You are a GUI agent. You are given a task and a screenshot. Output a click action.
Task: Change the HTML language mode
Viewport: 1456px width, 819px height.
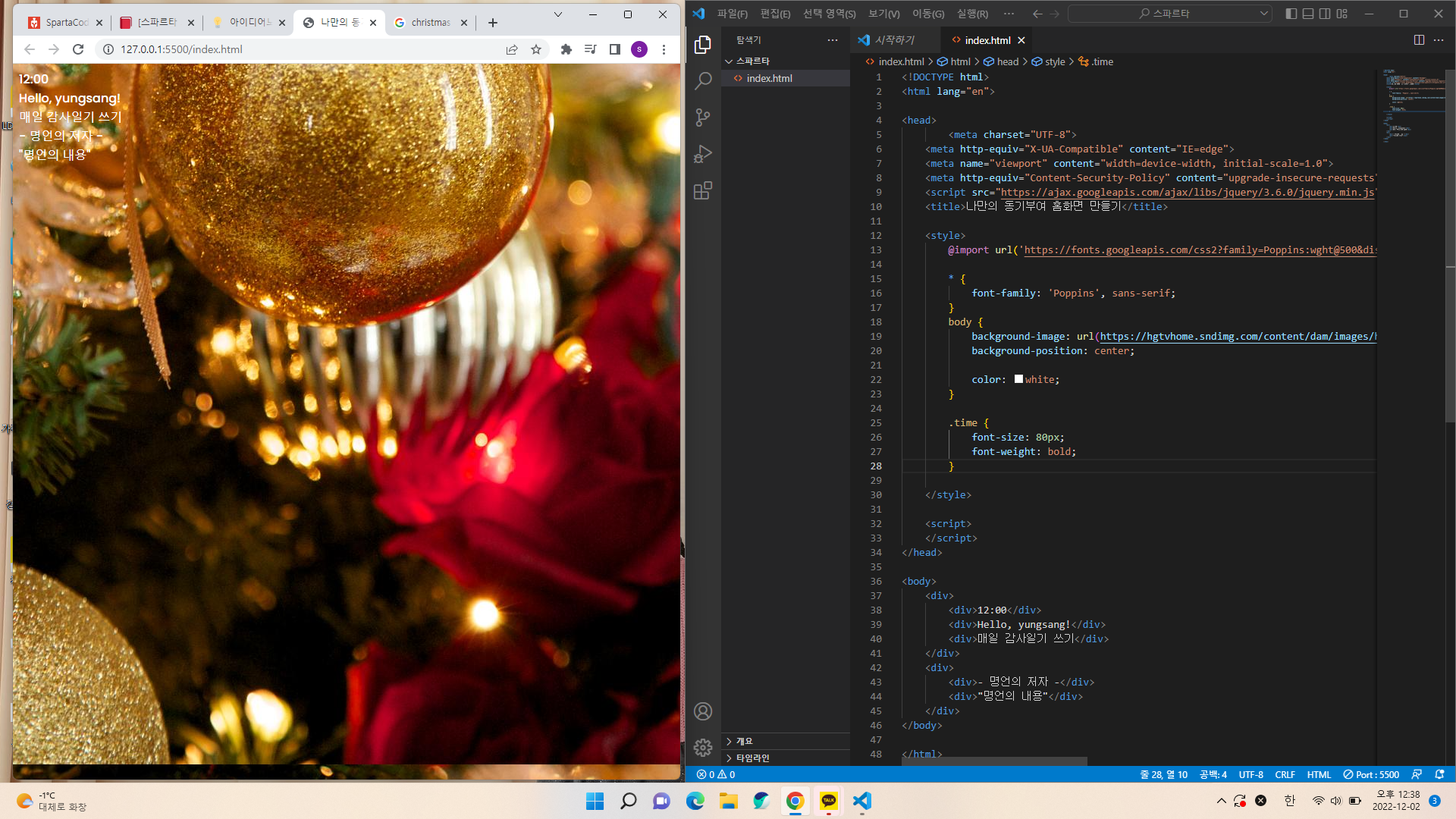point(1319,774)
